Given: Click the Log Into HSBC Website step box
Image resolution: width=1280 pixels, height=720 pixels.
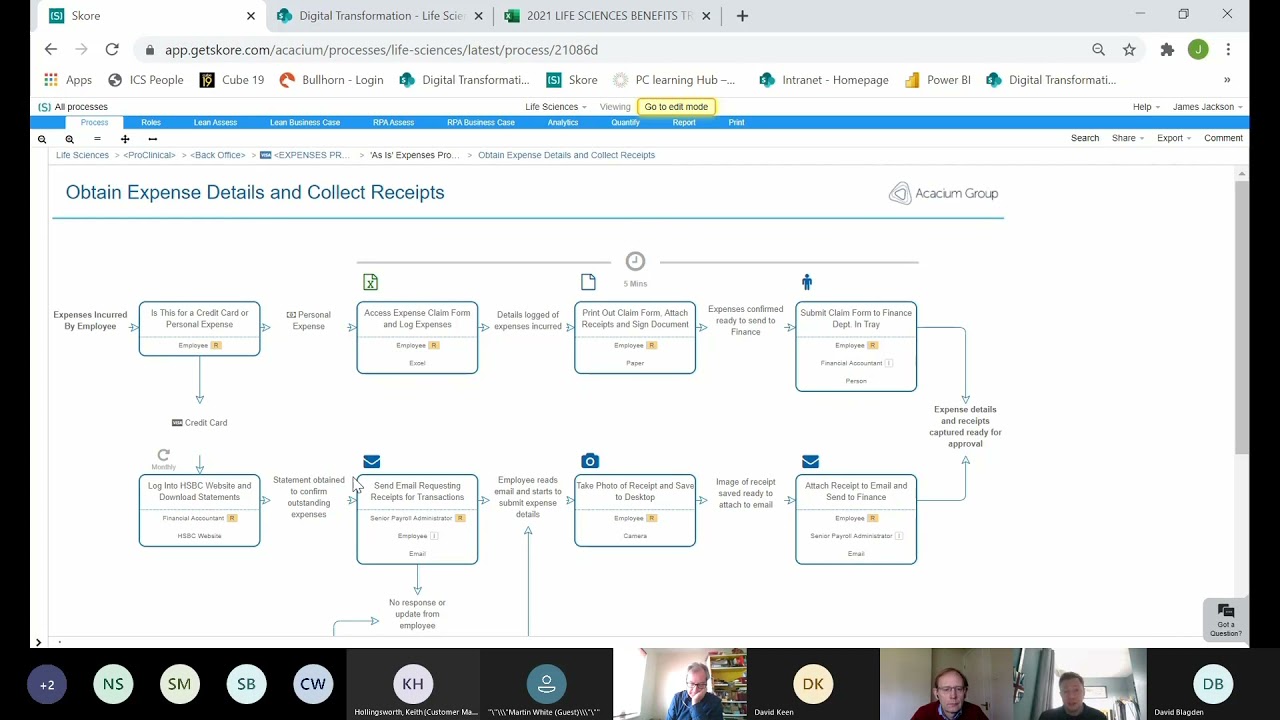Looking at the screenshot, I should (x=200, y=511).
